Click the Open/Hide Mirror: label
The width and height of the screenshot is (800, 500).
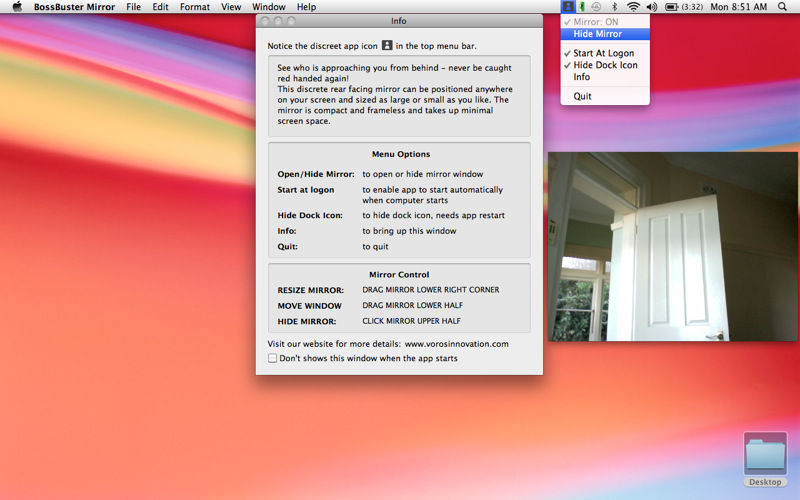[316, 174]
